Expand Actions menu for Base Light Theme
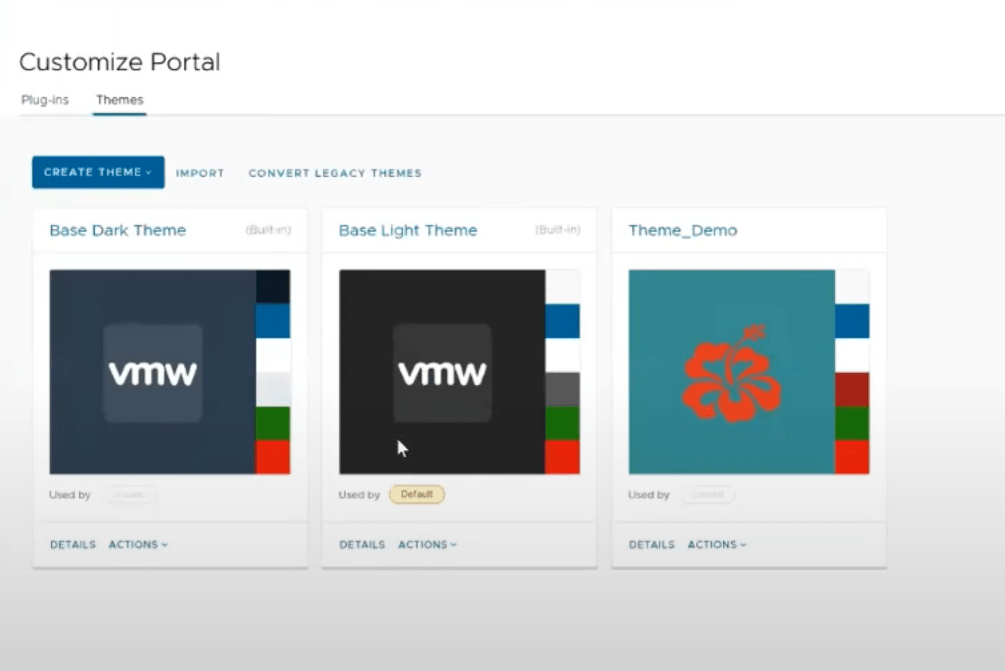1005x671 pixels. tap(427, 545)
